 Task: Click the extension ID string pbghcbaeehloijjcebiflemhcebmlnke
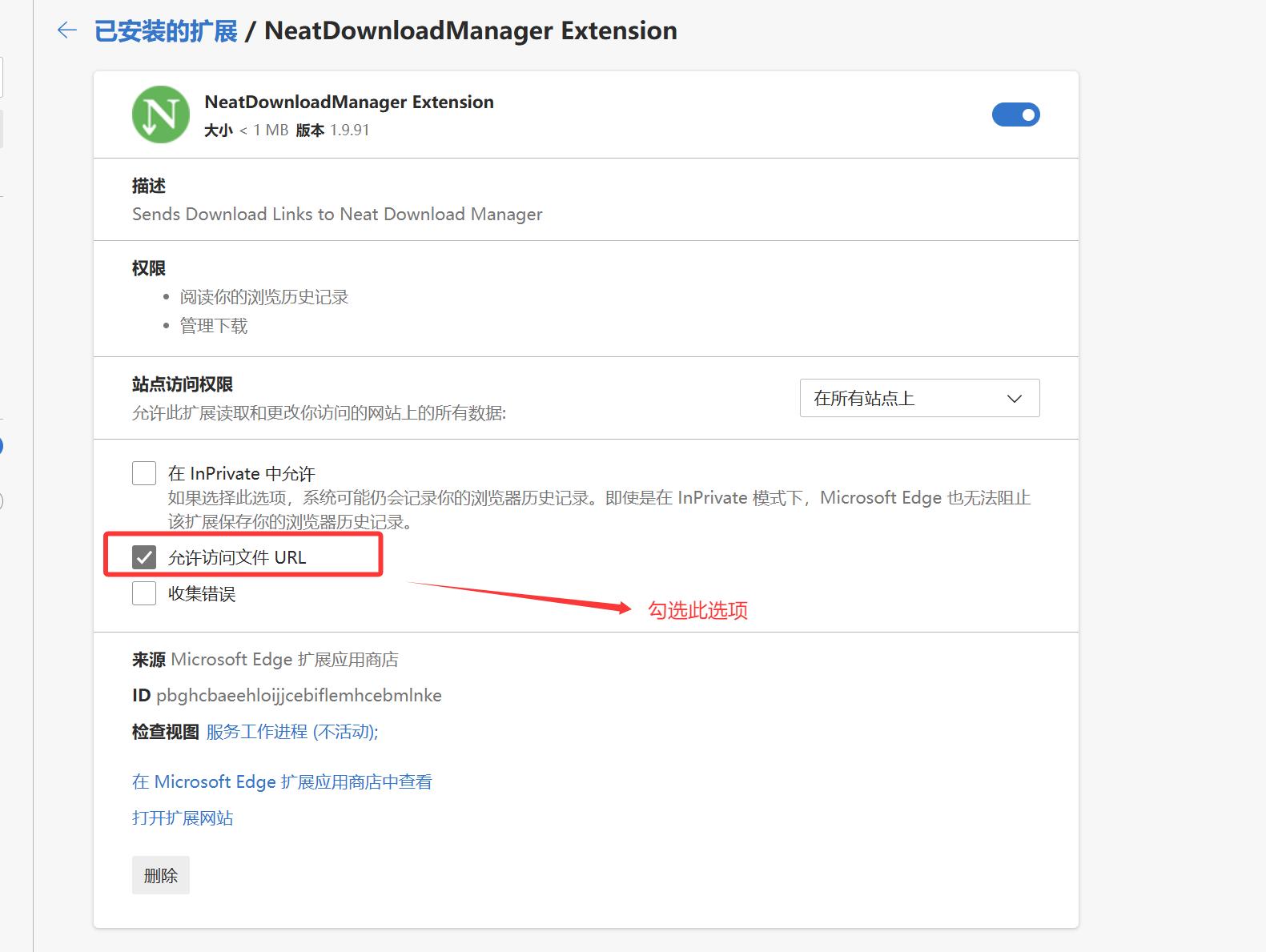(299, 696)
